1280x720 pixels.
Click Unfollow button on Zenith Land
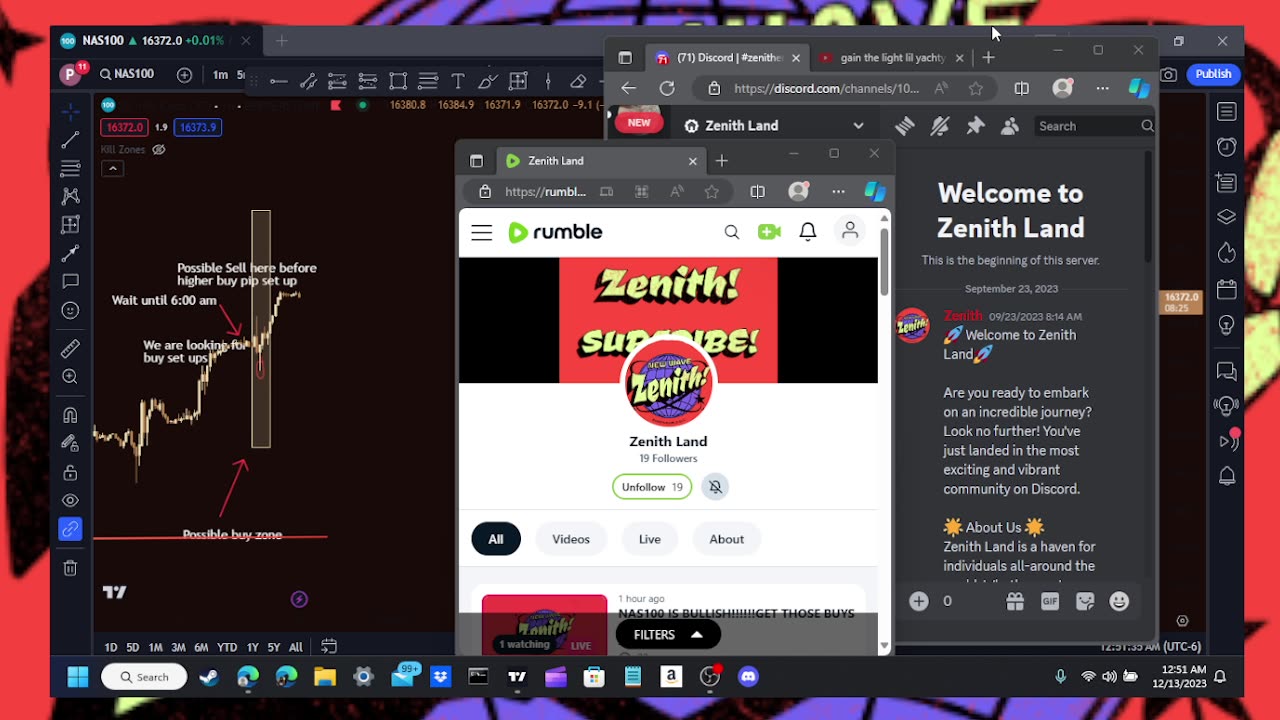652,487
